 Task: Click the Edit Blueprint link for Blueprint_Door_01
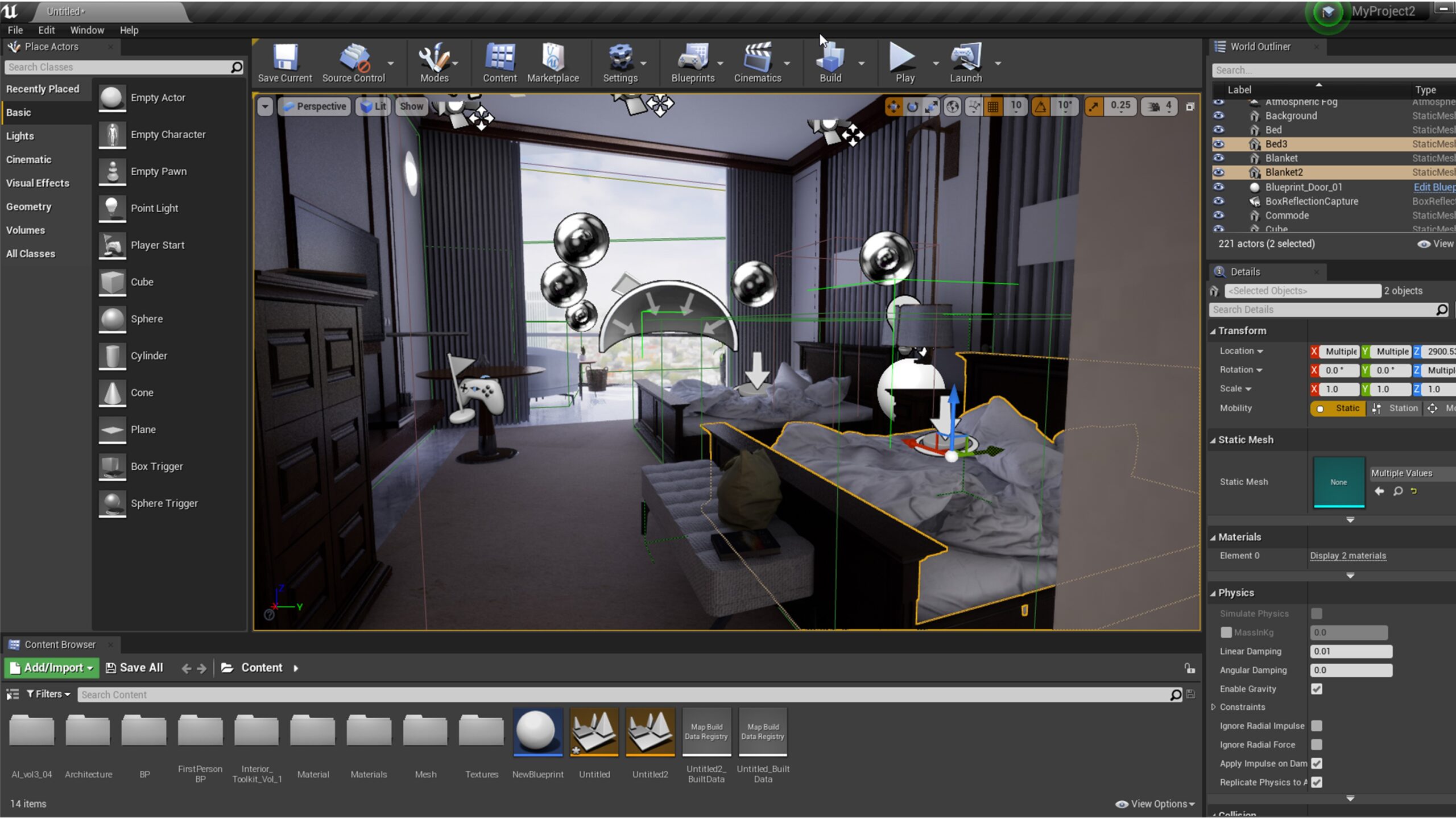click(x=1433, y=187)
